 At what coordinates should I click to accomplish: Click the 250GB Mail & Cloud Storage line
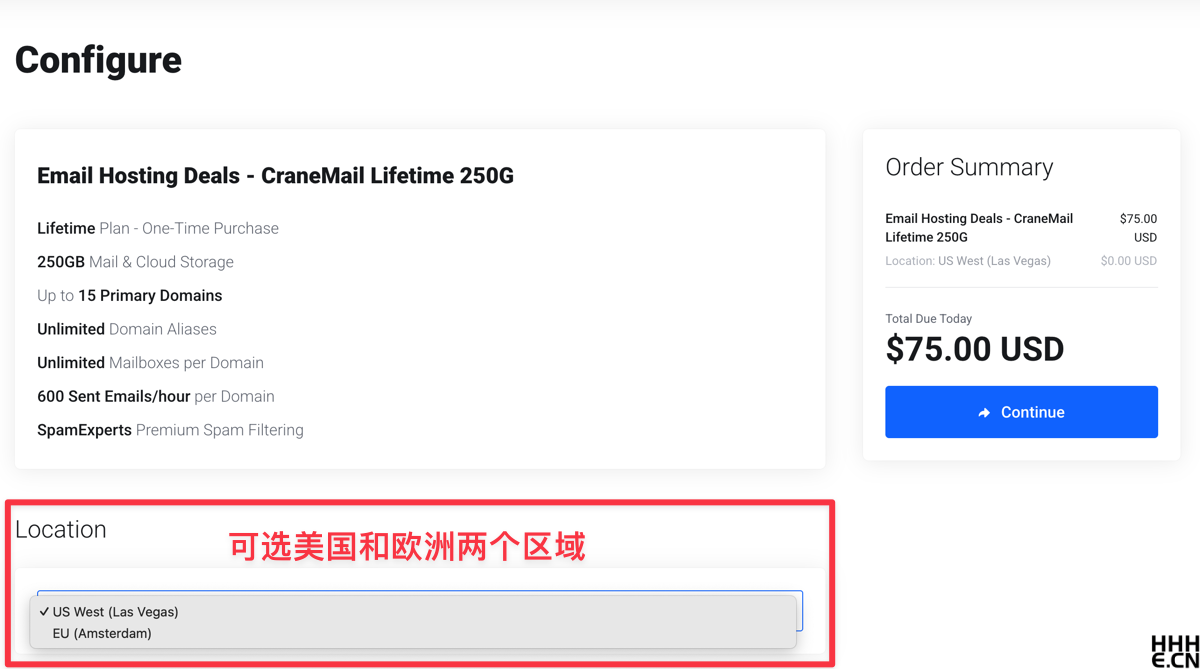click(135, 262)
